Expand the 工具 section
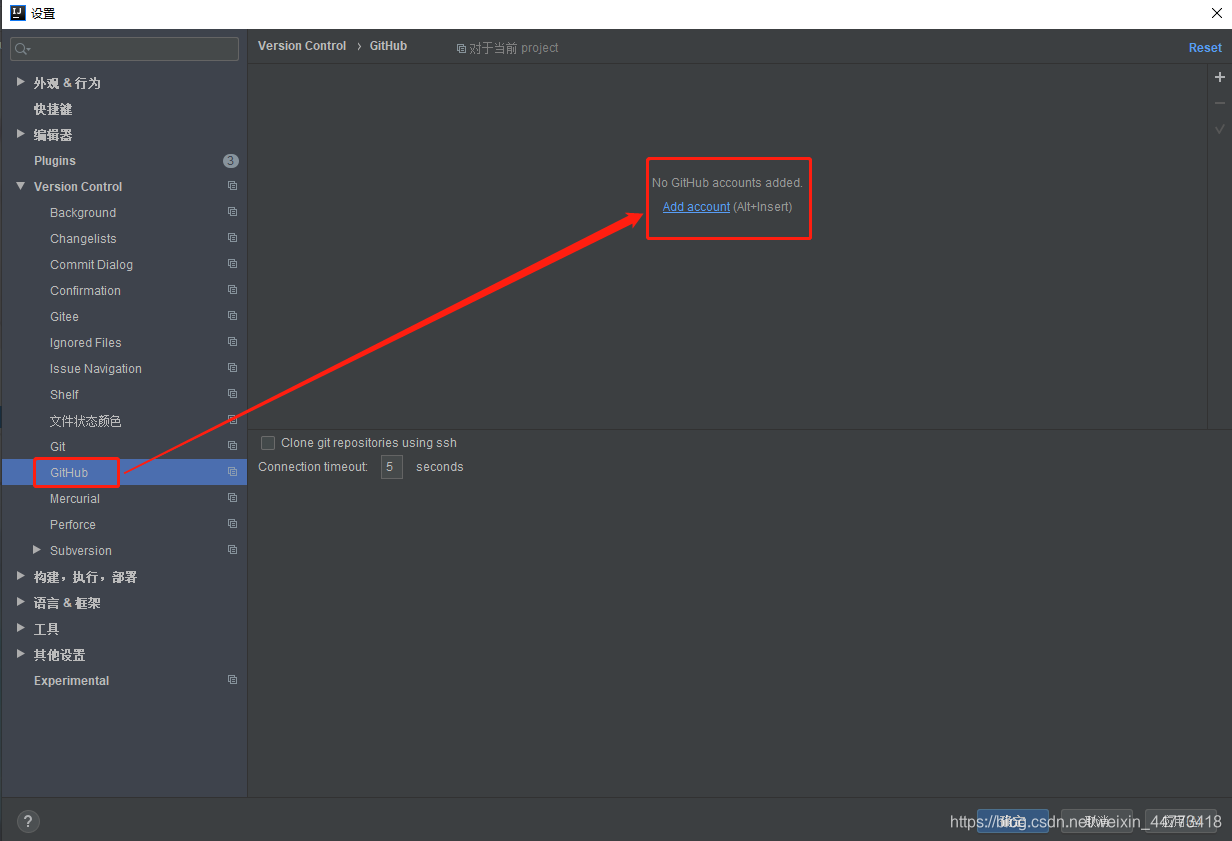The image size is (1232, 841). [21, 628]
